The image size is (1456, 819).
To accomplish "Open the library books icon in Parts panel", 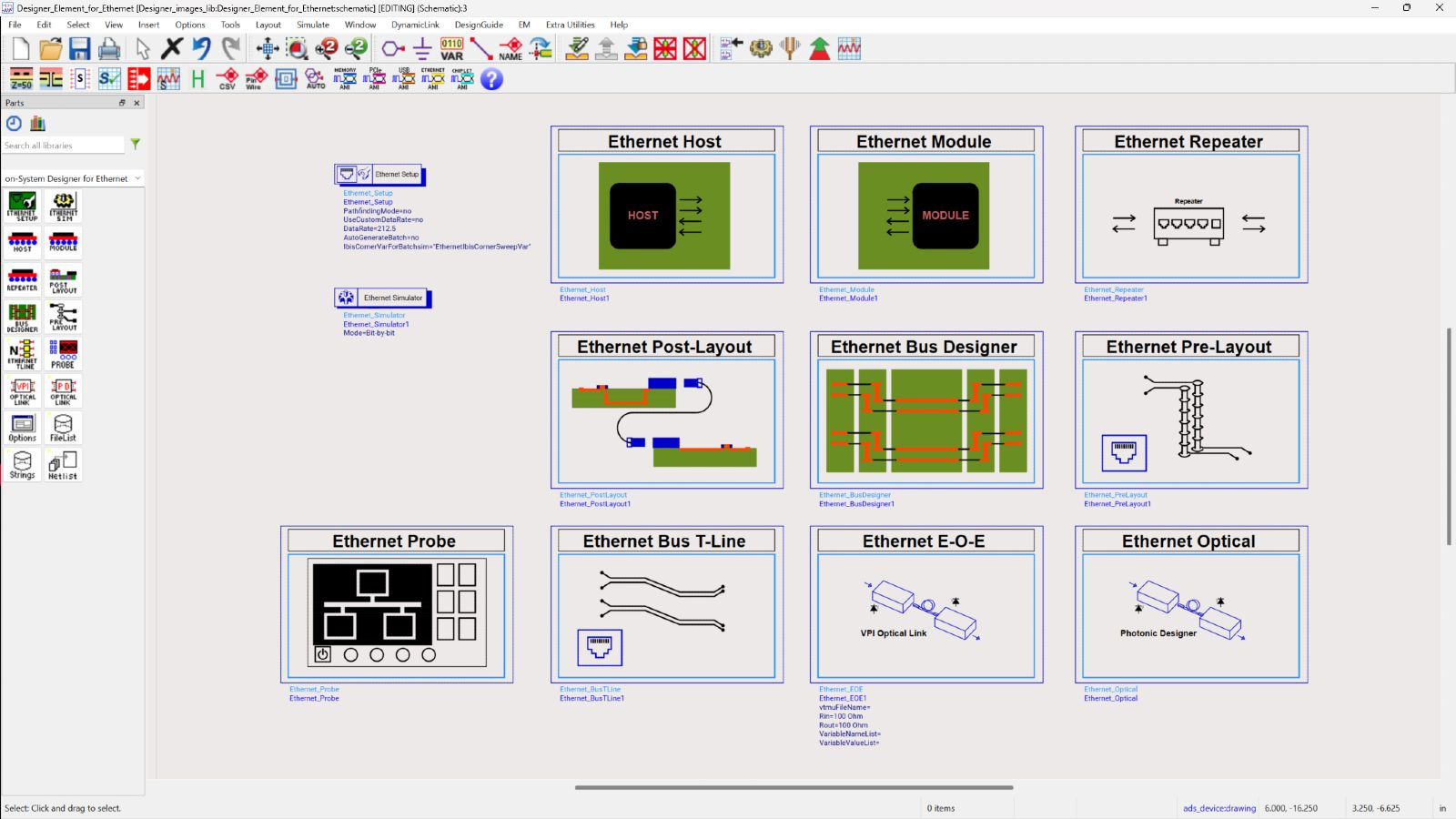I will [x=37, y=124].
